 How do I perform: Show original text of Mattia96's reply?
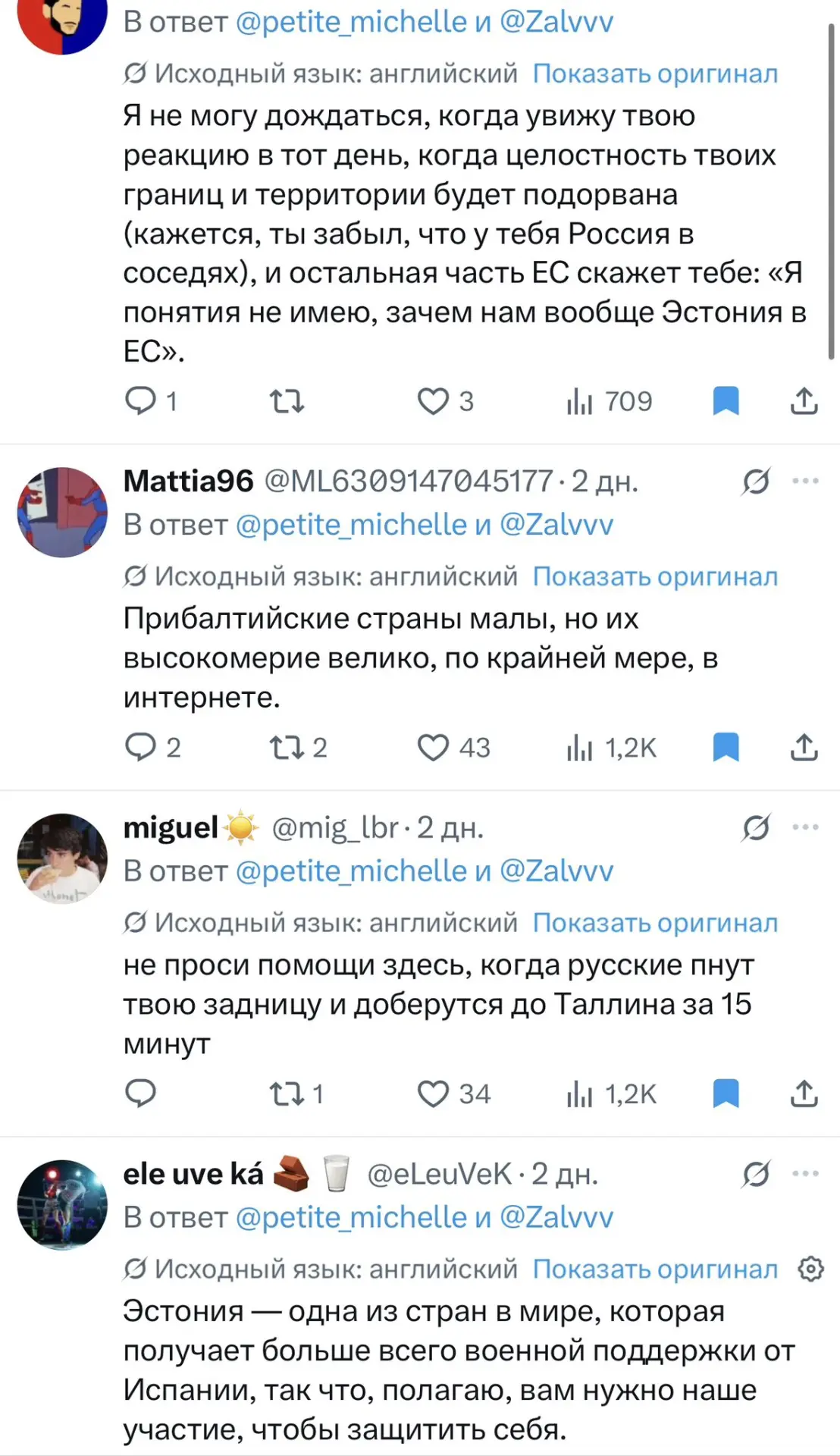(655, 577)
